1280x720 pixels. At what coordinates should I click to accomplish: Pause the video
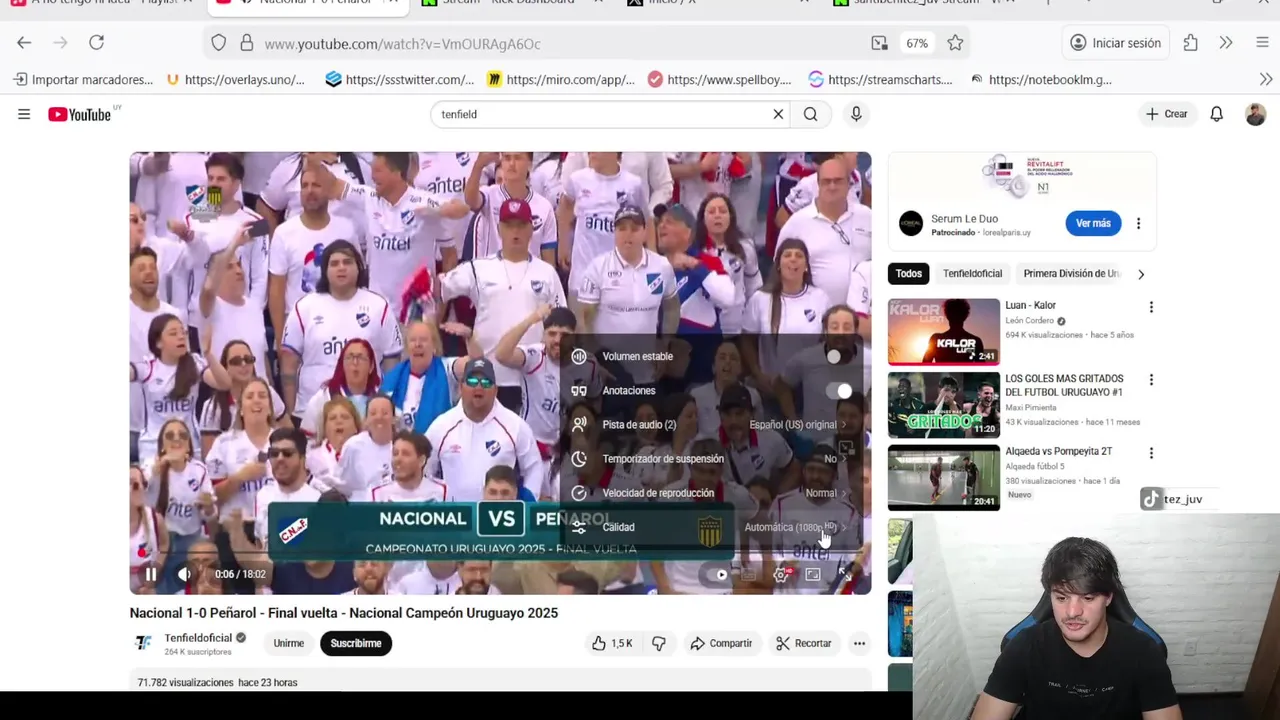point(151,574)
